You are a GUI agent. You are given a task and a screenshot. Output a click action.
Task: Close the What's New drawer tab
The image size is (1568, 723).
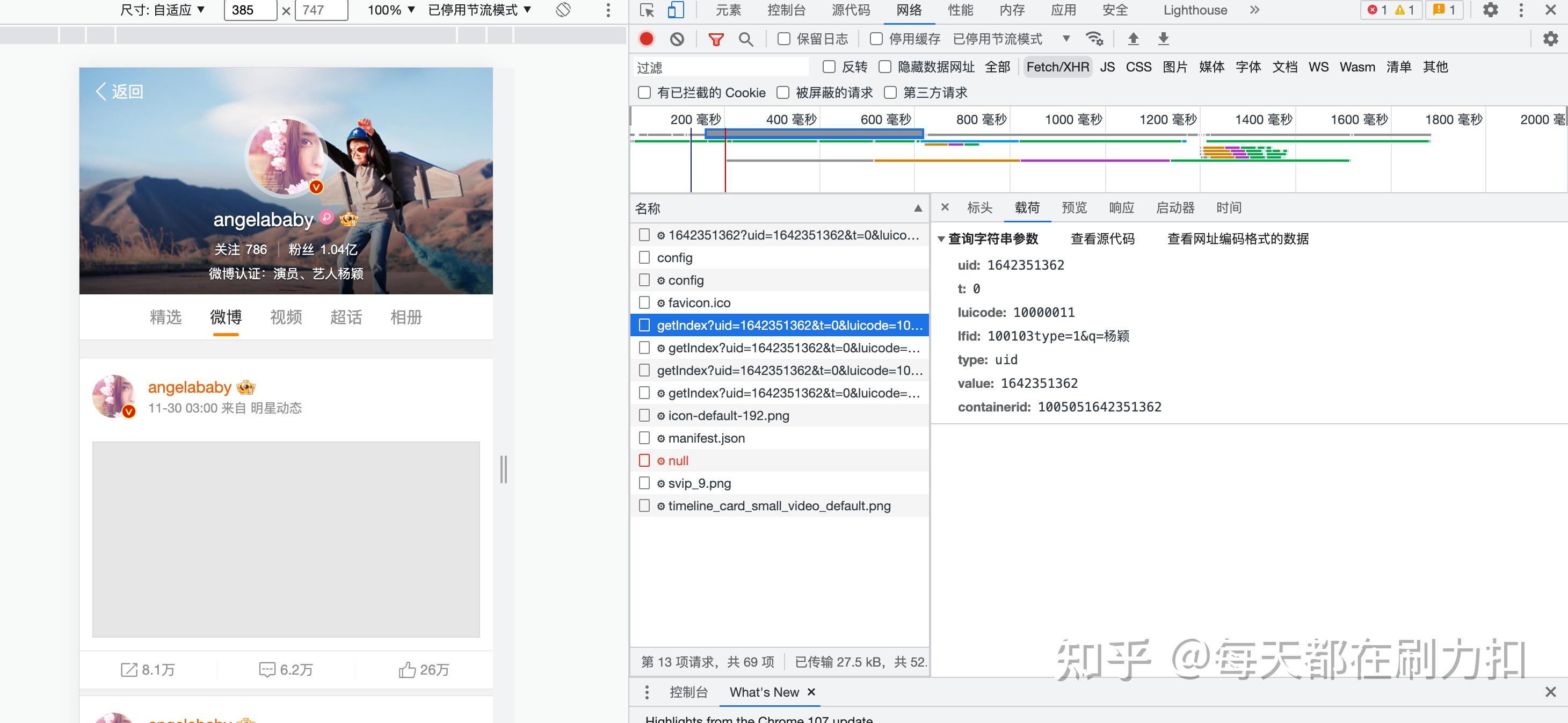(811, 692)
